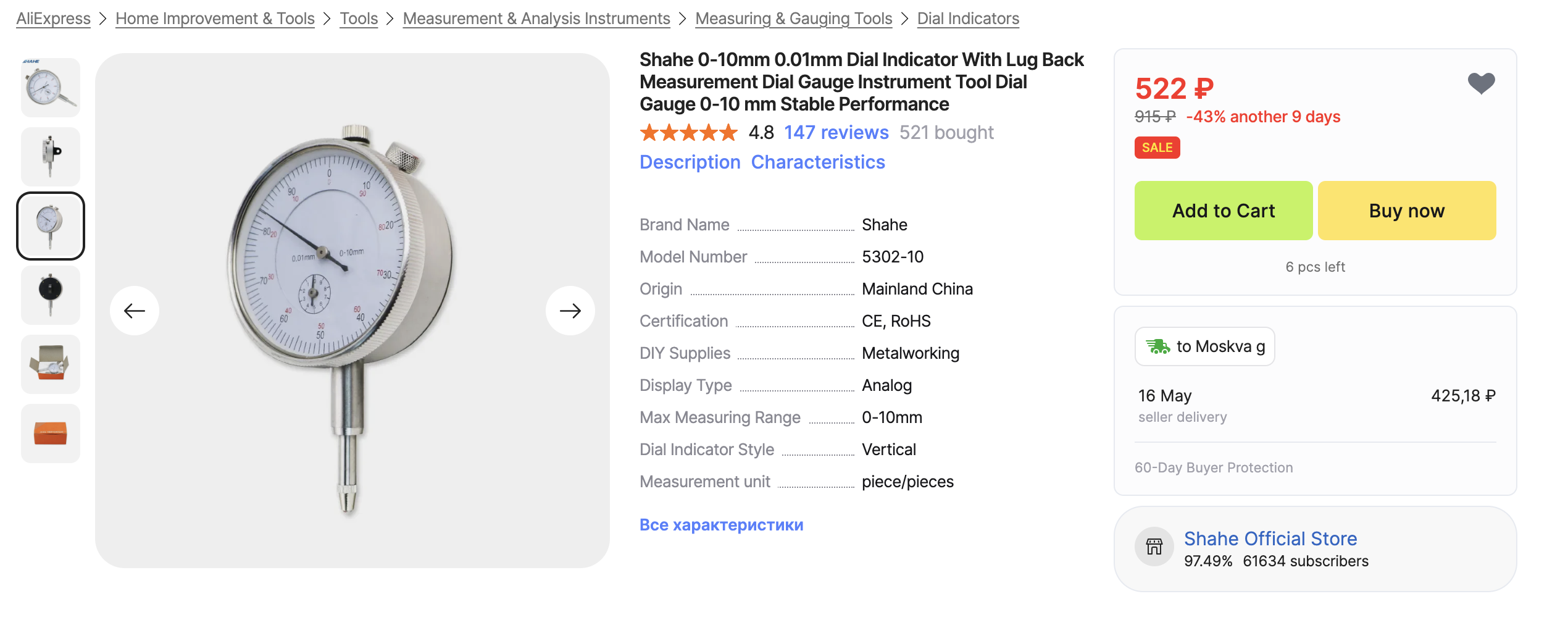This screenshot has height=641, width=1568.
Task: Add the dial indicator to cart
Action: (1223, 211)
